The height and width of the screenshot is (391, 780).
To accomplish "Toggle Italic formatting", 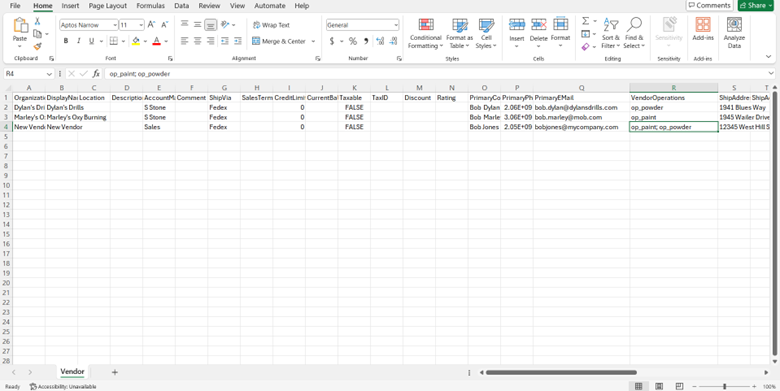I will [78, 41].
